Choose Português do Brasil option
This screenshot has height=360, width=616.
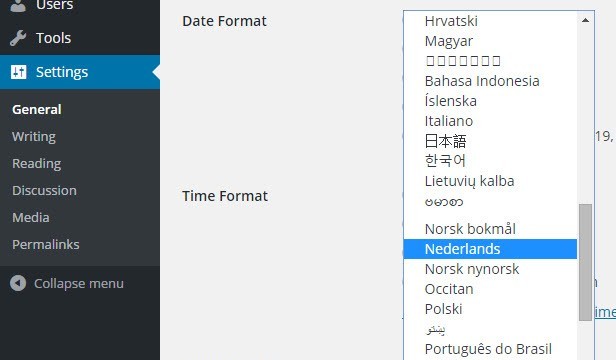[x=490, y=349]
